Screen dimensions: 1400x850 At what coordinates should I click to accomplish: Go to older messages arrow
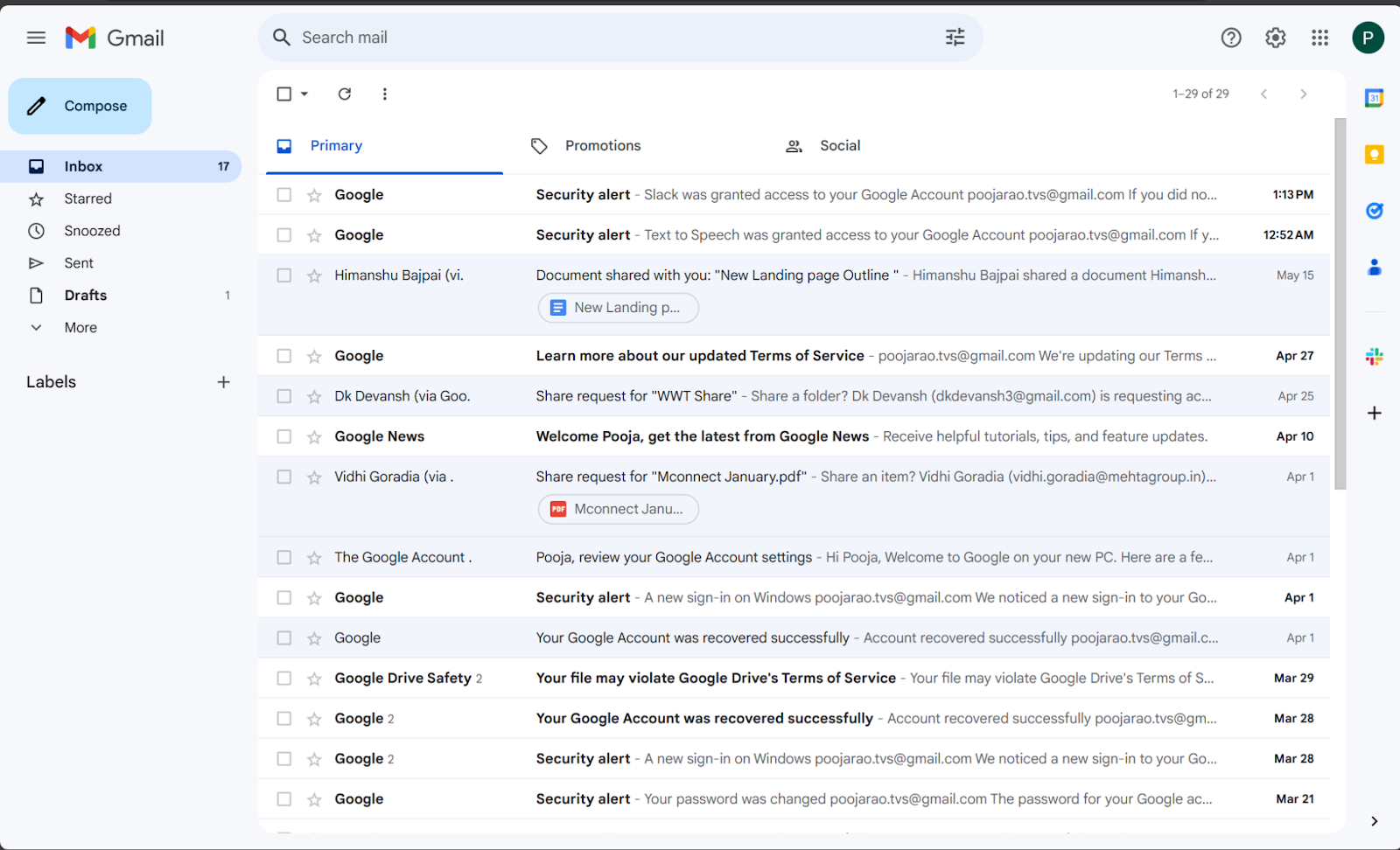(x=1304, y=94)
